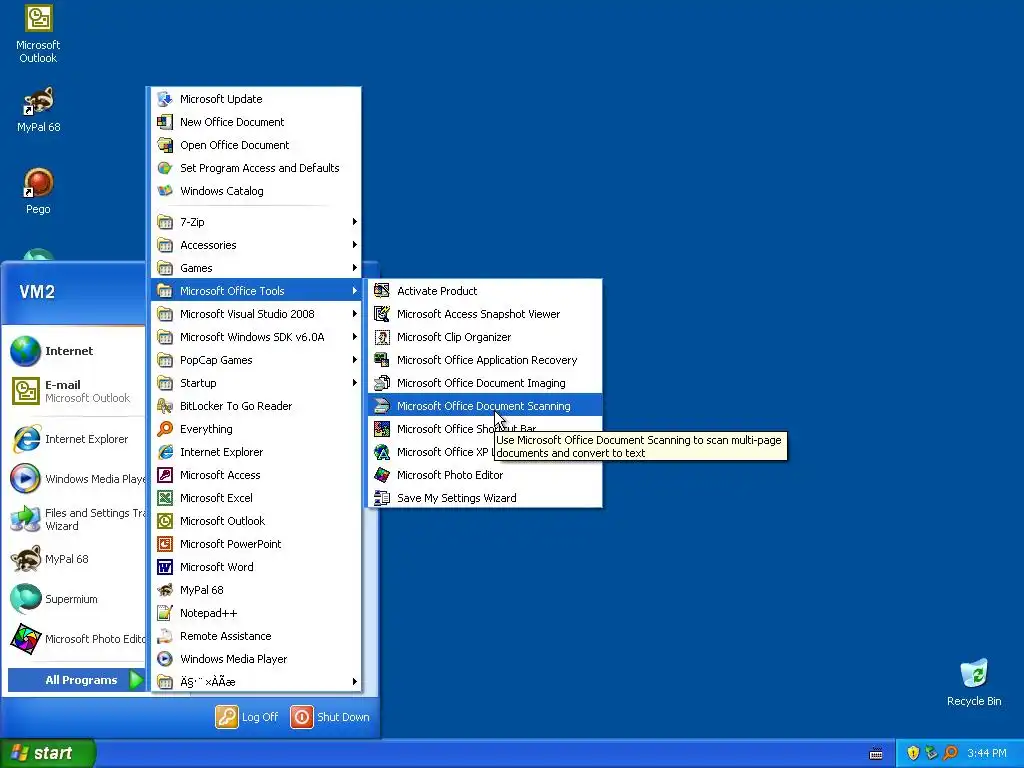The height and width of the screenshot is (768, 1024).
Task: Click the Log Off button
Action: click(x=247, y=717)
